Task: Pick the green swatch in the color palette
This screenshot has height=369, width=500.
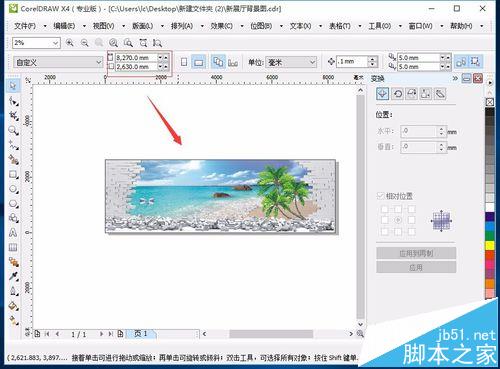Action: click(x=489, y=236)
